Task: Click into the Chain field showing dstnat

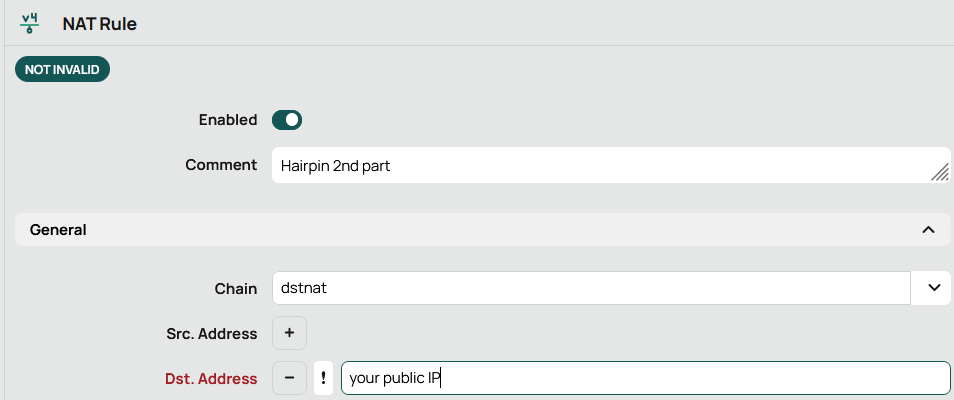Action: [x=590, y=288]
